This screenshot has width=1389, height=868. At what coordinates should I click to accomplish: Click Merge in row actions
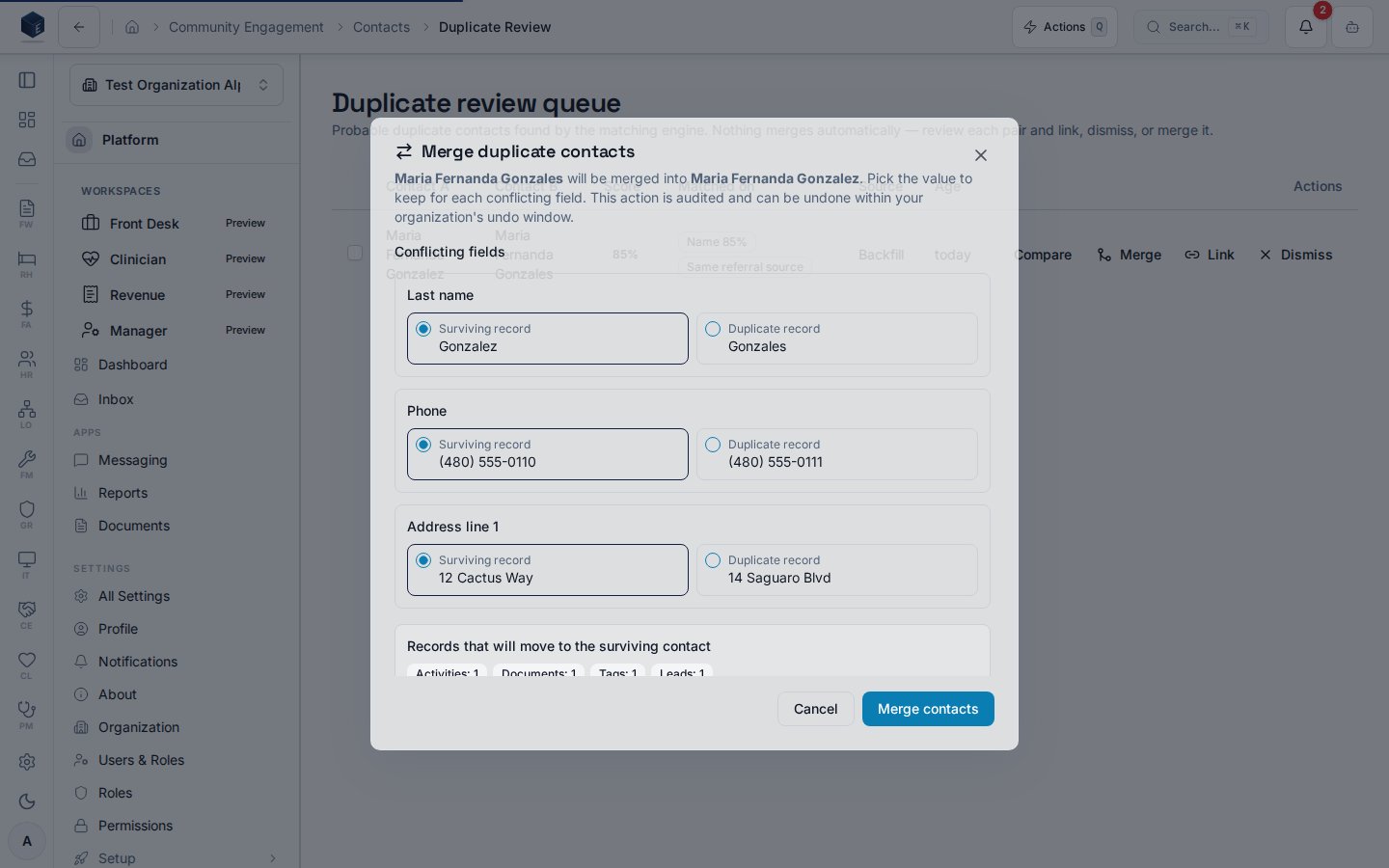[1129, 255]
